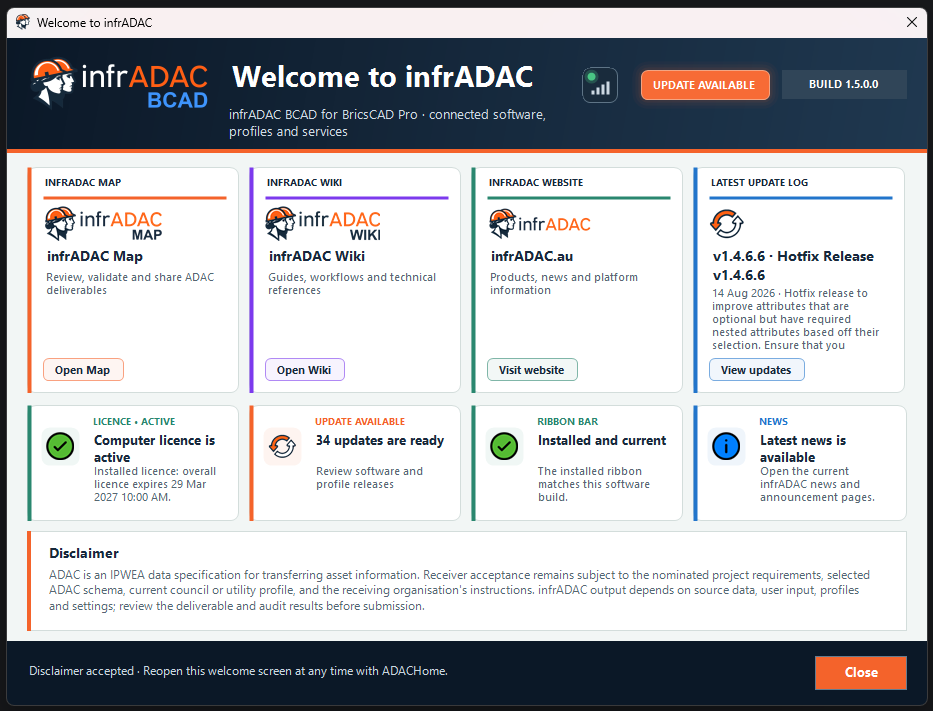Click Open the current infrADAC news text
Screen dimensions: 933x711
[x=817, y=484]
